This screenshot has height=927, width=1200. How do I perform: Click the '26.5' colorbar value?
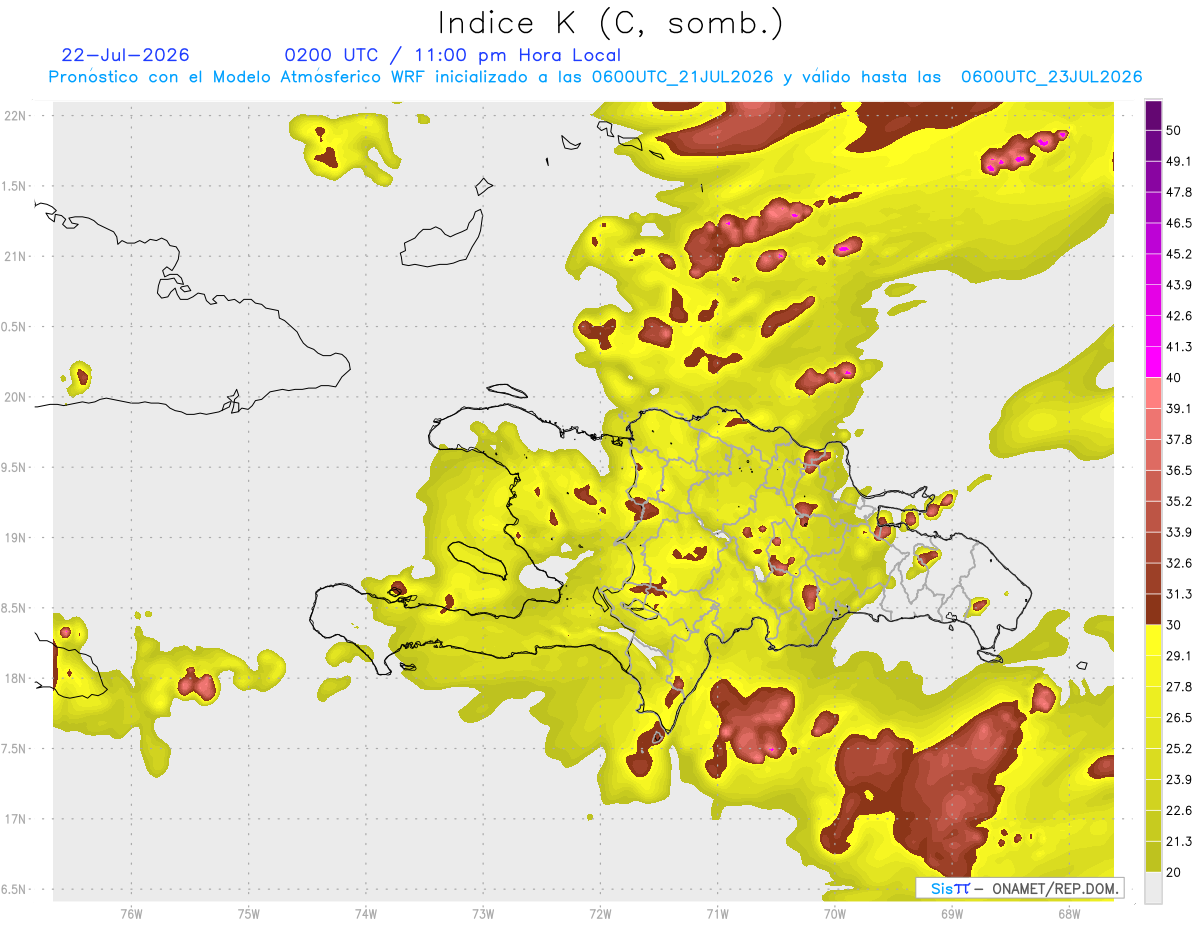coord(1178,718)
